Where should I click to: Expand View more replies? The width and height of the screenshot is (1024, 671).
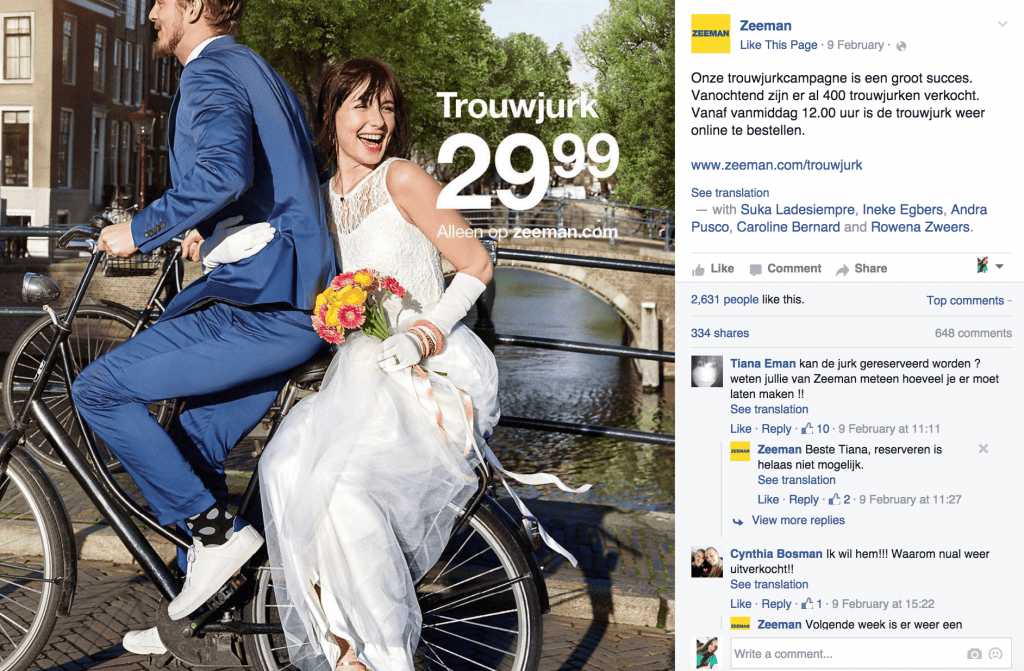pyautogui.click(x=798, y=520)
